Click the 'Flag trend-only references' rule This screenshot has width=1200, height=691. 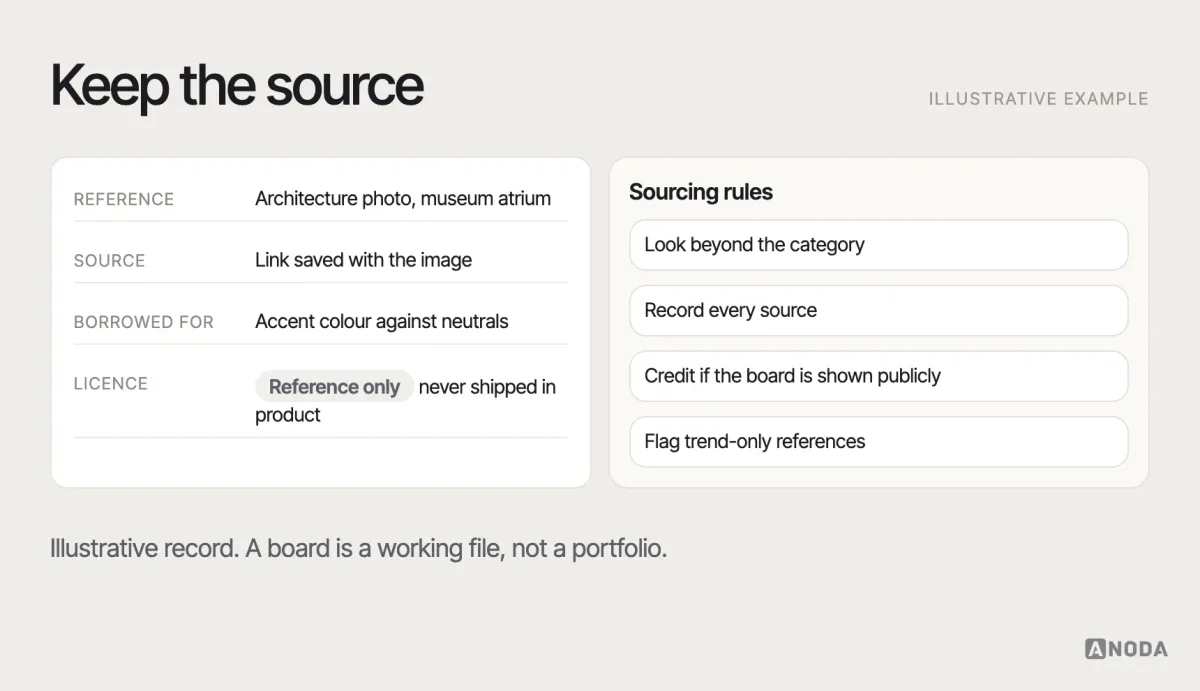click(878, 441)
